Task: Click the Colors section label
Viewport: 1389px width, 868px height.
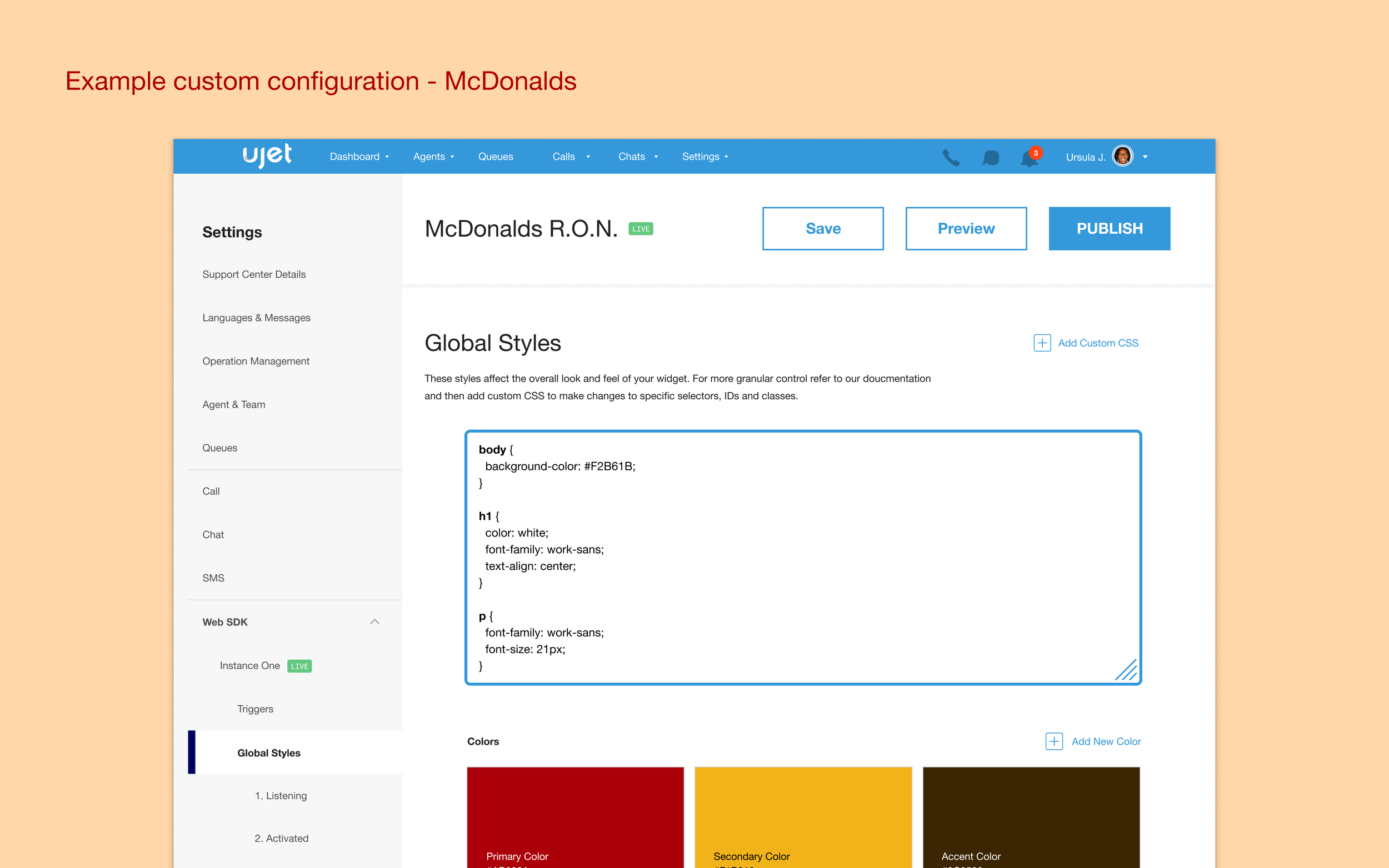Action: pyautogui.click(x=483, y=741)
